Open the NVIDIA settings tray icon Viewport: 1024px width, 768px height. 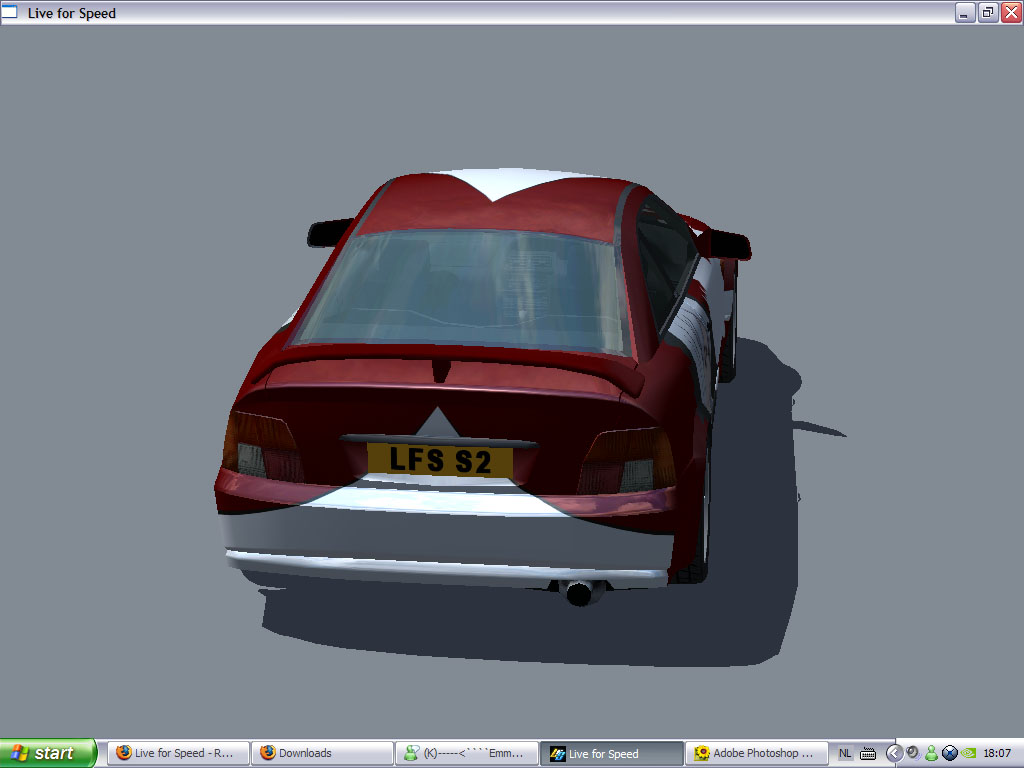click(968, 753)
